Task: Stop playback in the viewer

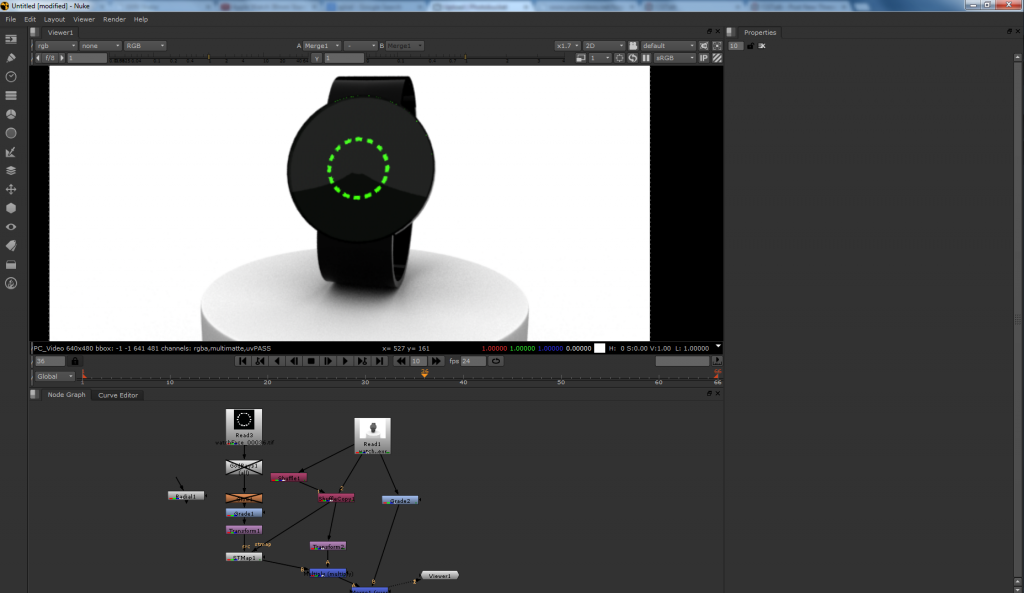Action: (x=311, y=361)
